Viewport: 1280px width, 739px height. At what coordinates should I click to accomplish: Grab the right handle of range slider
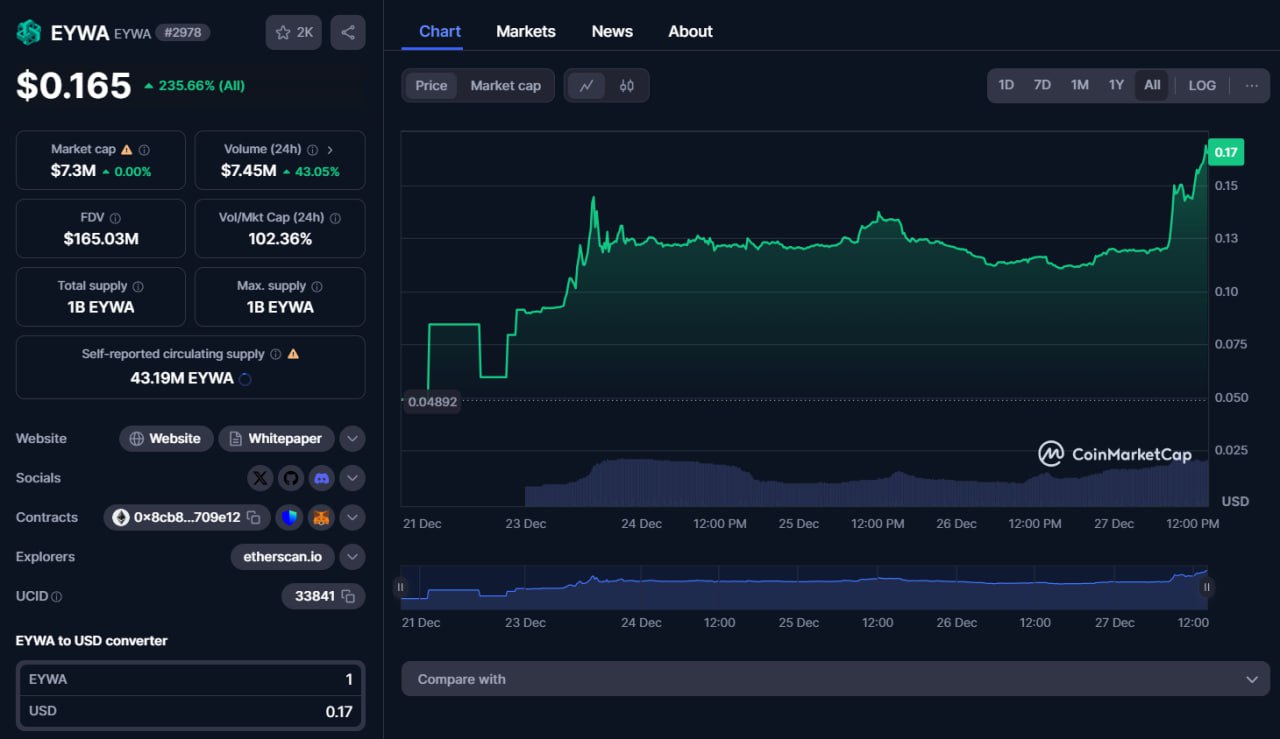[x=1207, y=588]
